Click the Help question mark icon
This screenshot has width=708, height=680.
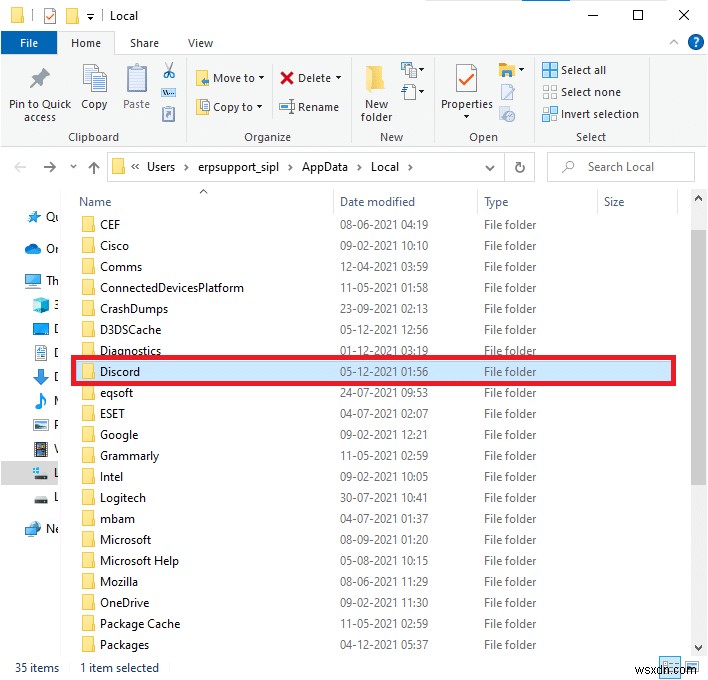pos(695,42)
